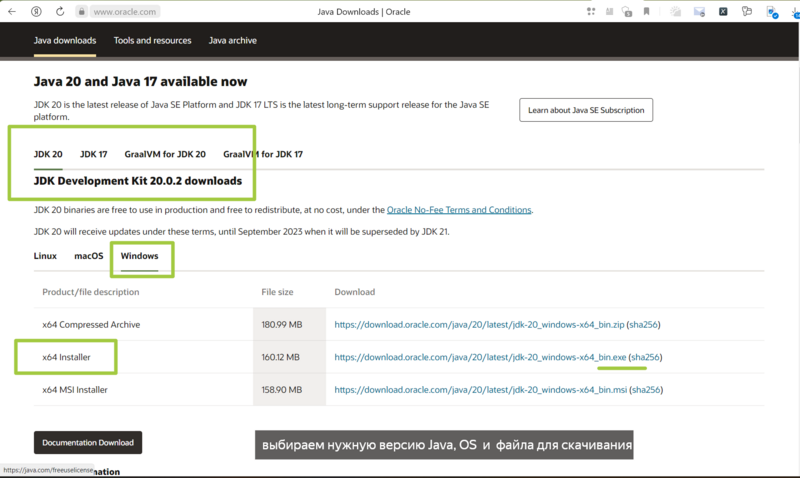The image size is (800, 478).
Task: Download the windows-x64_bin.exe installer link
Action: (x=480, y=357)
